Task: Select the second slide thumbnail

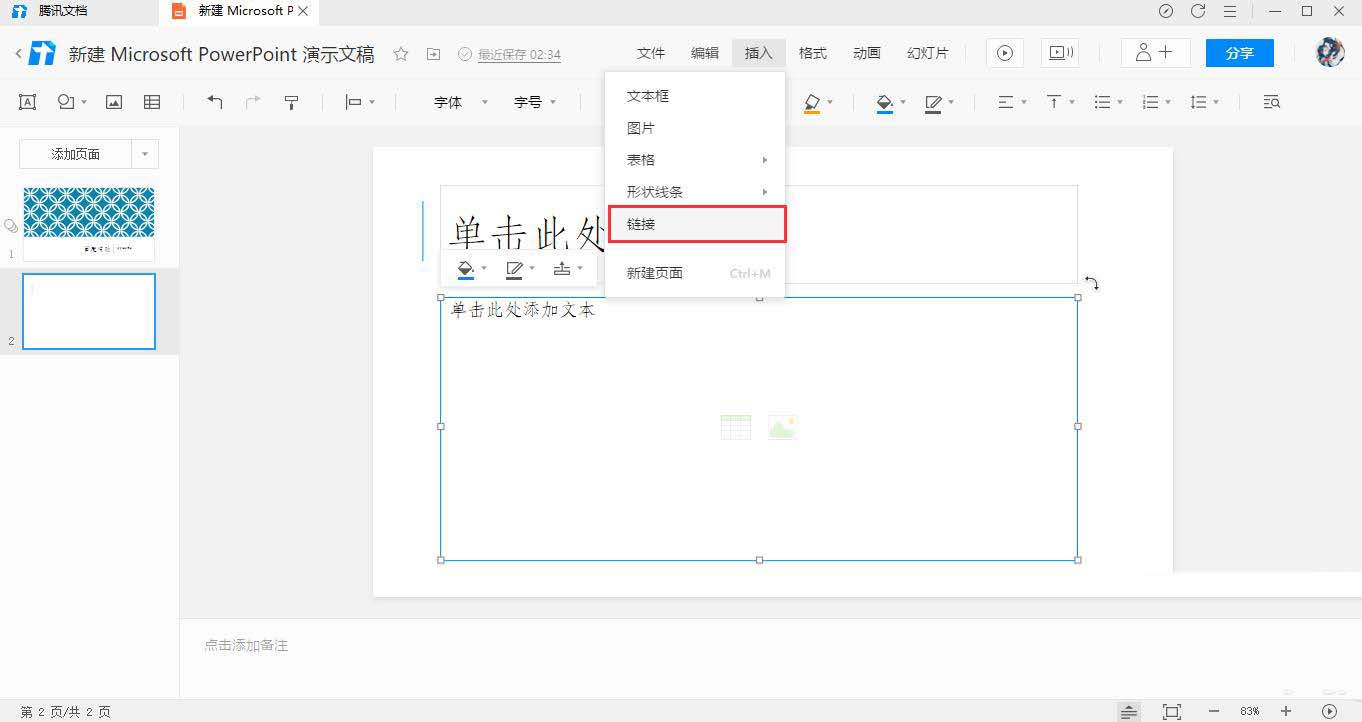Action: pos(88,311)
